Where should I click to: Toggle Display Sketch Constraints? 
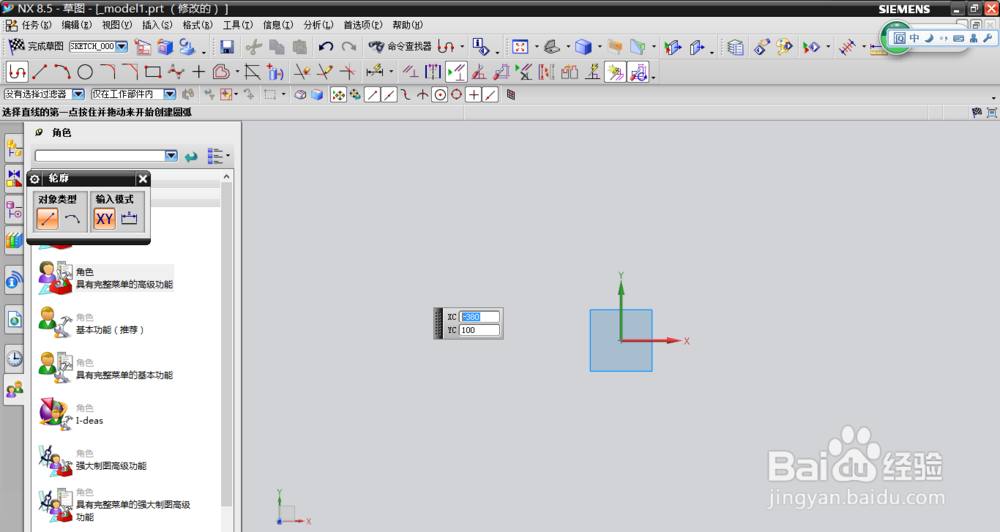(456, 72)
